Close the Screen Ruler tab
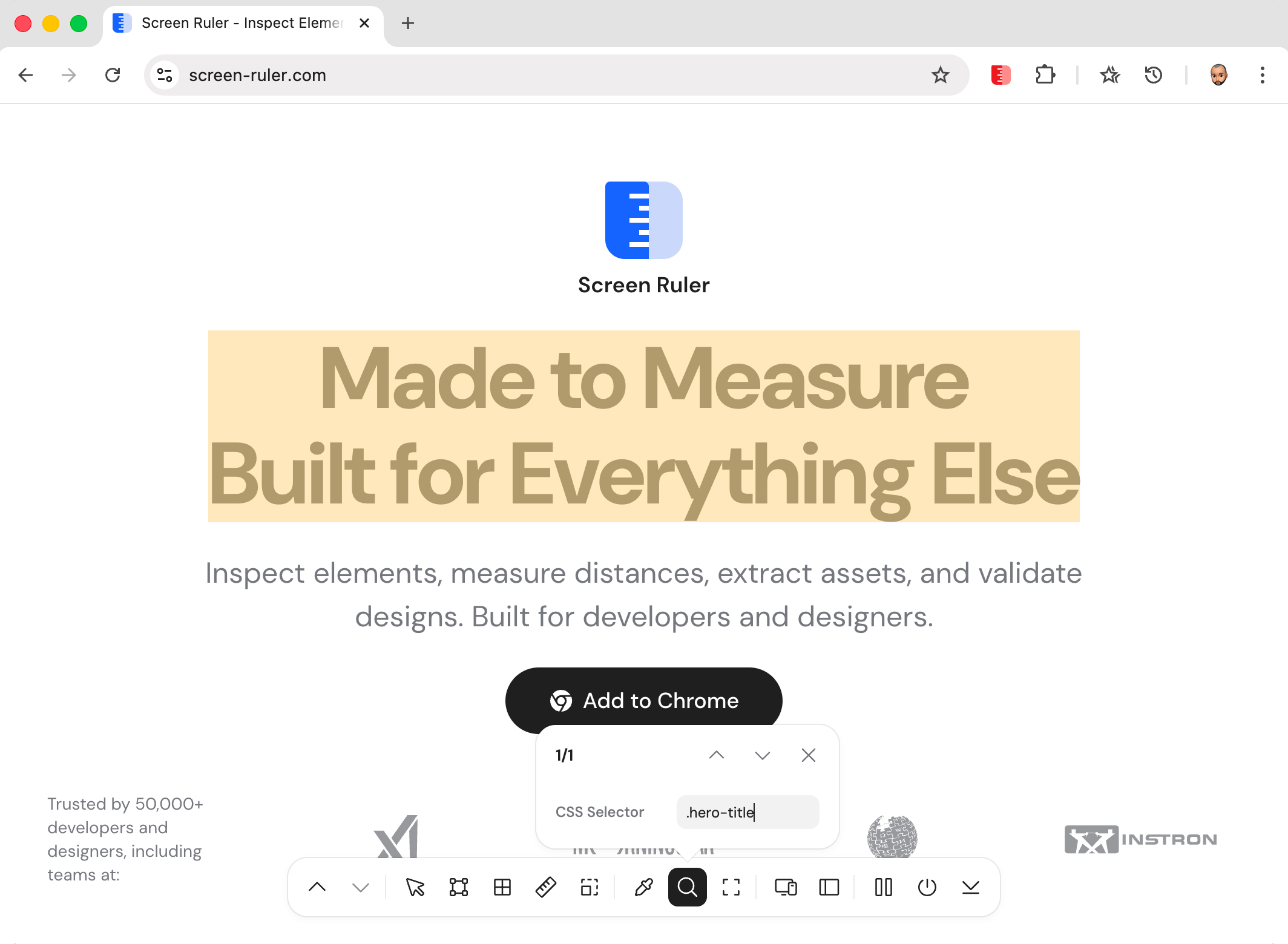1288x944 pixels. click(x=364, y=23)
